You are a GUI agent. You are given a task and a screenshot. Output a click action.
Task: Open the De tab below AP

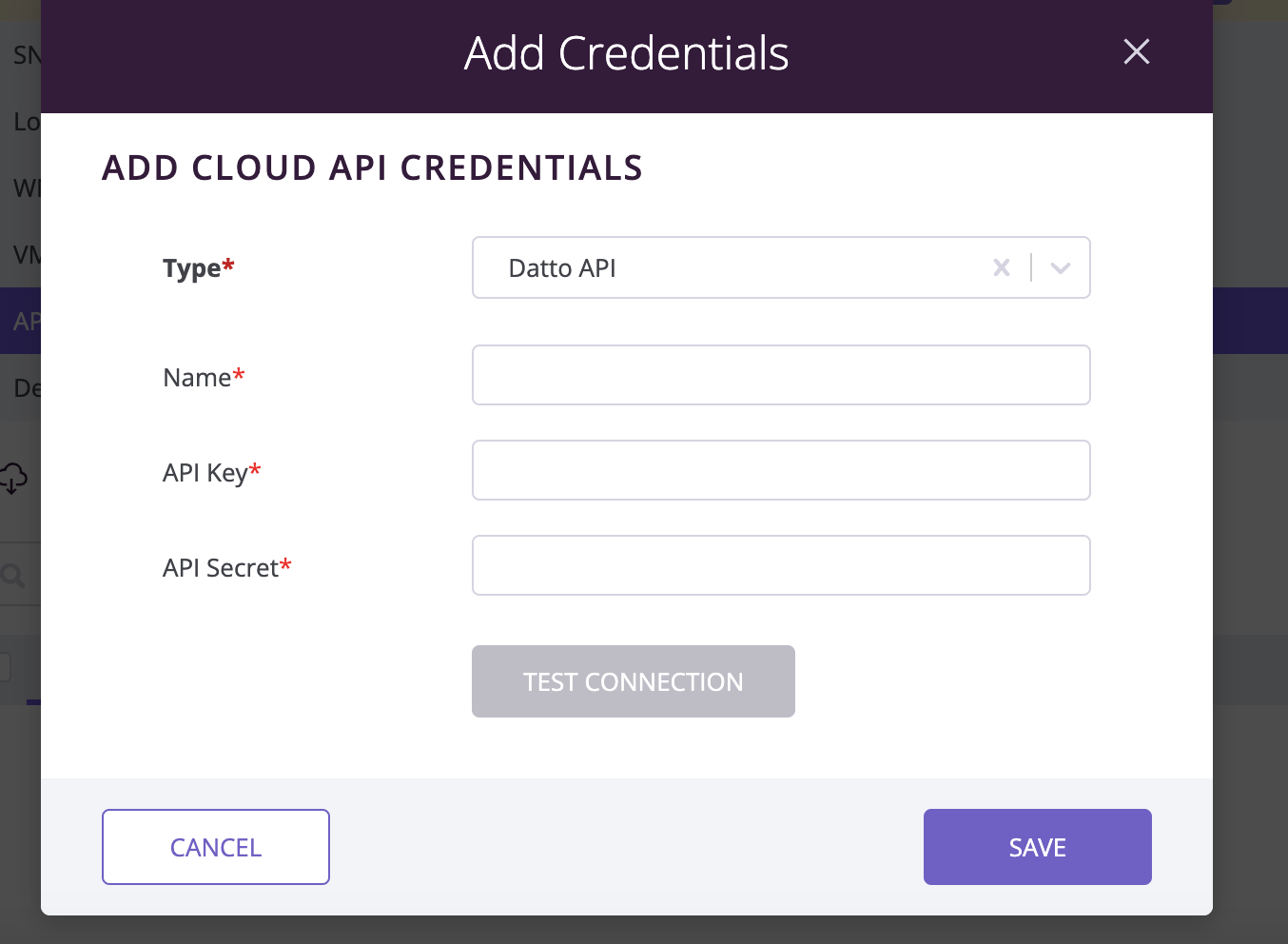tap(26, 388)
